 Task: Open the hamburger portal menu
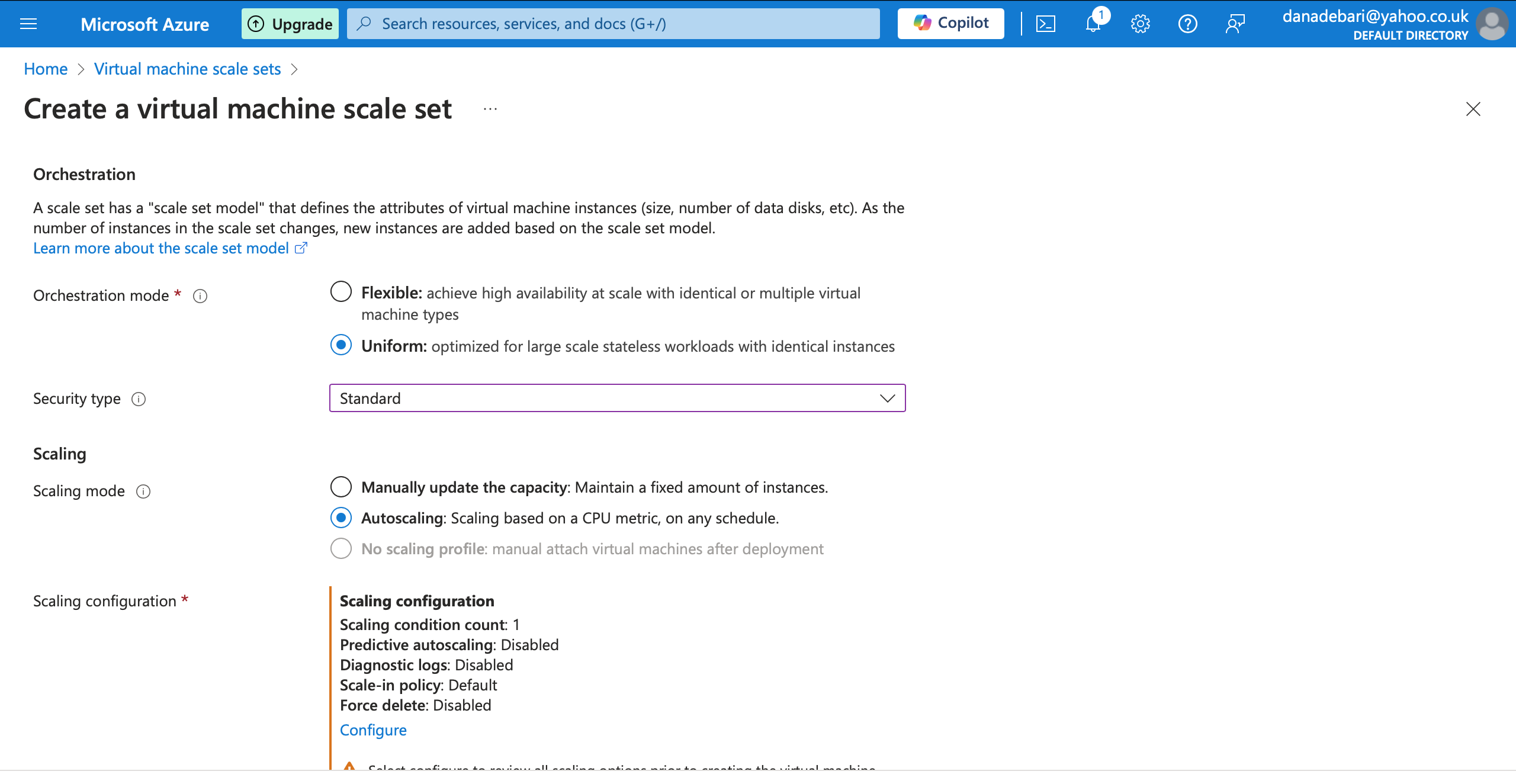pyautogui.click(x=28, y=24)
